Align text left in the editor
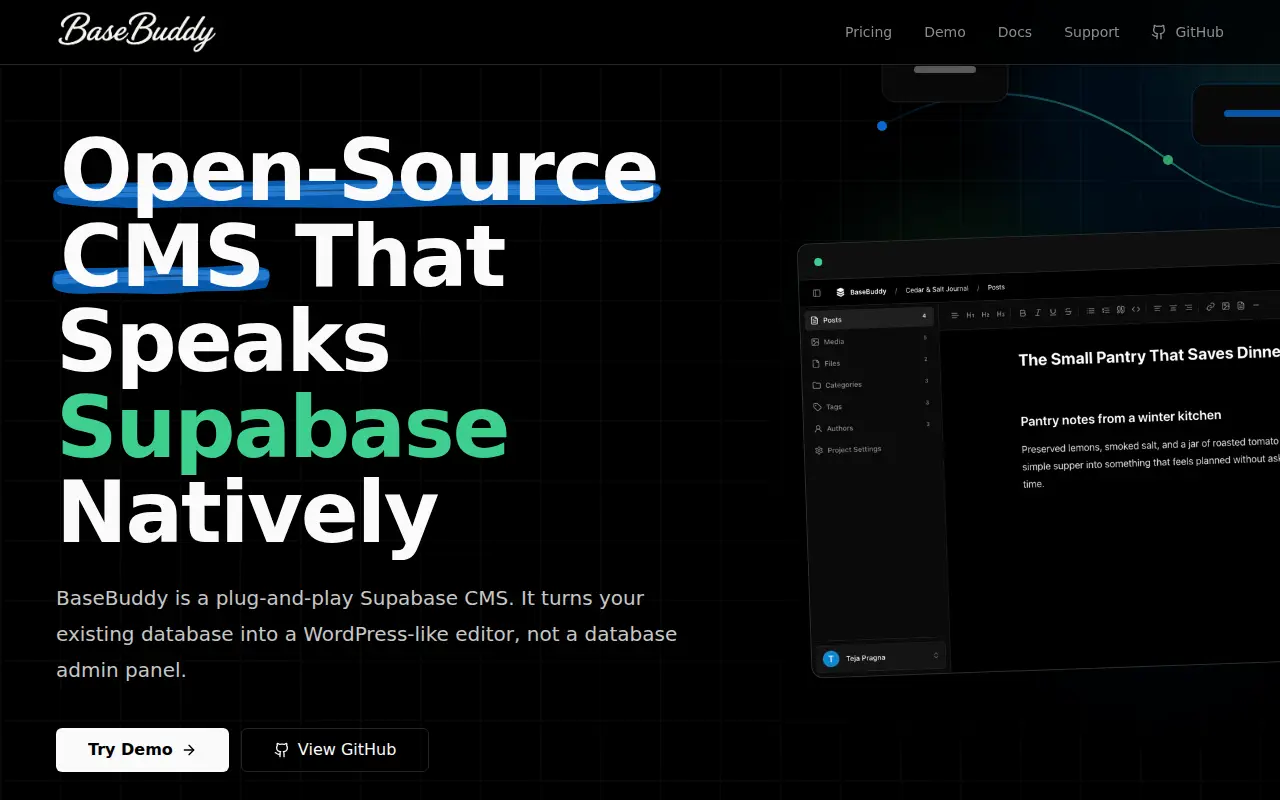 pyautogui.click(x=1157, y=308)
